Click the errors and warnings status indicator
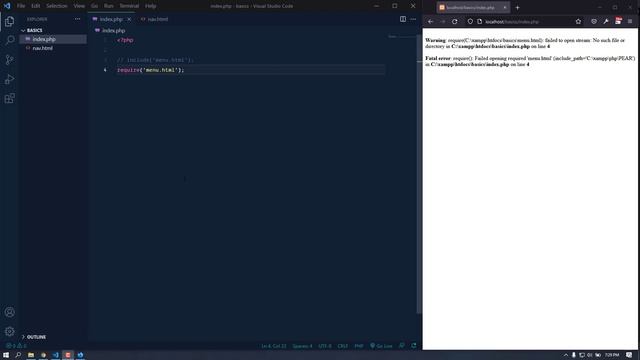This screenshot has height=360, width=640. [x=16, y=346]
